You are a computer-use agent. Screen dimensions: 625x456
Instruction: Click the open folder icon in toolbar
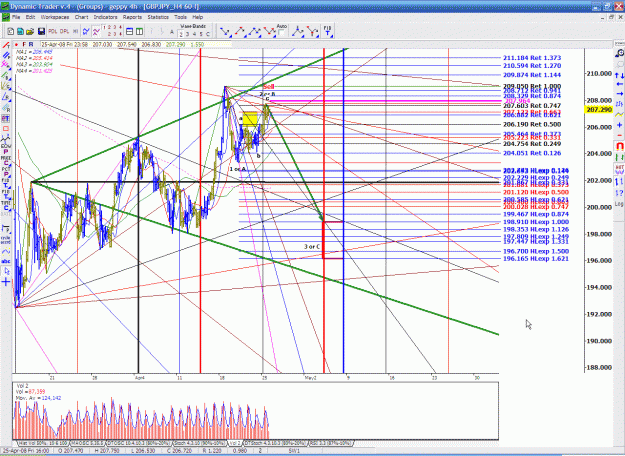point(30,31)
